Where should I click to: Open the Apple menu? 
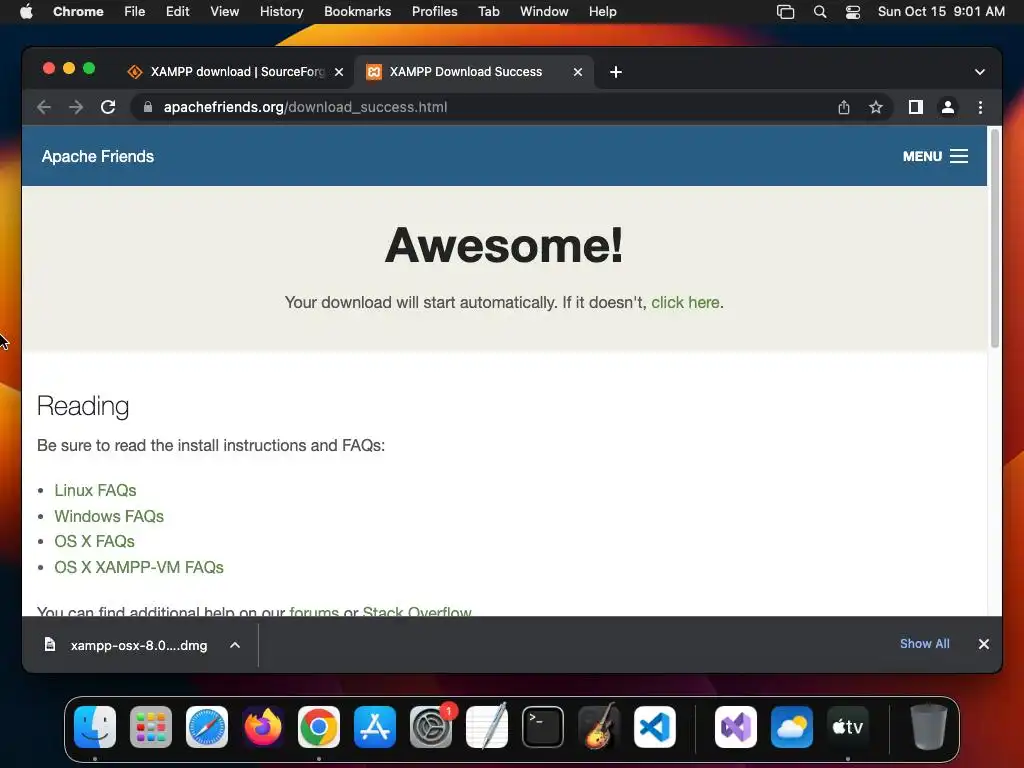[26, 12]
